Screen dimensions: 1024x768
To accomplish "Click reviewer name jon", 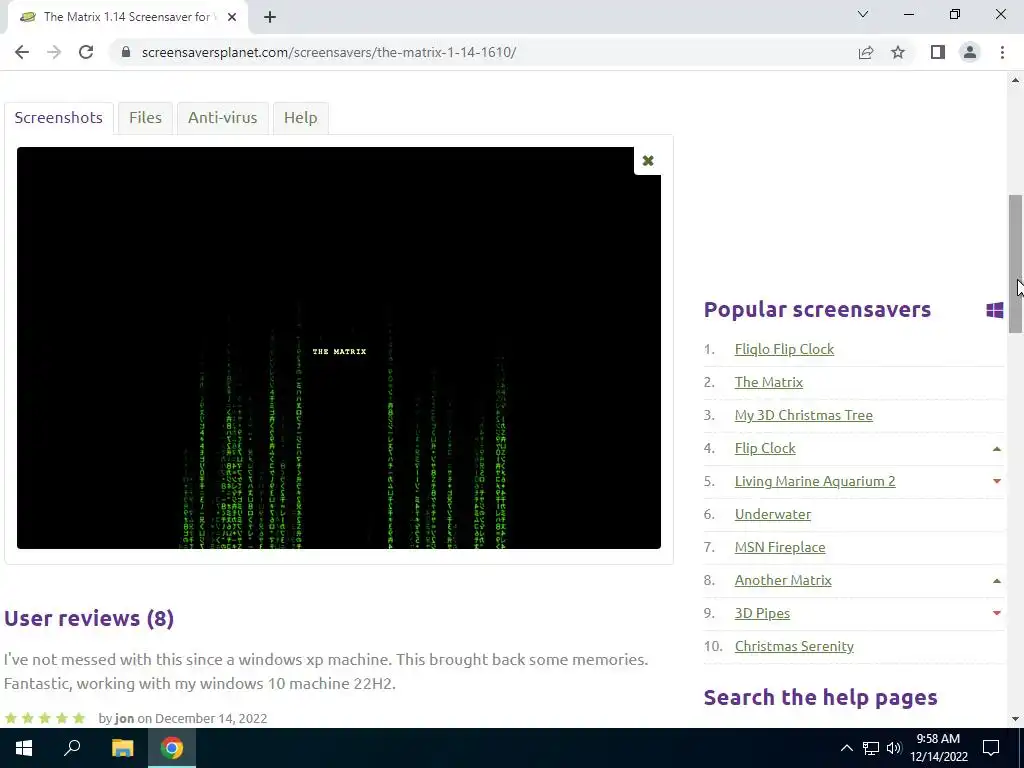I will click(124, 718).
